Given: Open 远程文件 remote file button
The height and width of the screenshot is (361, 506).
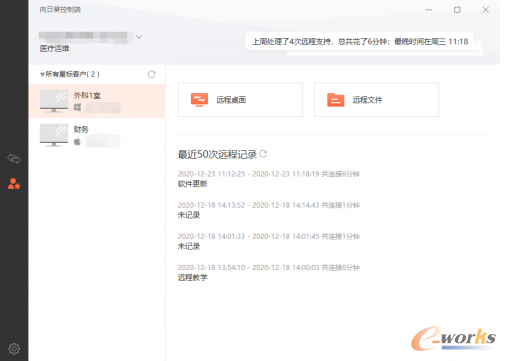Looking at the screenshot, I should point(376,100).
